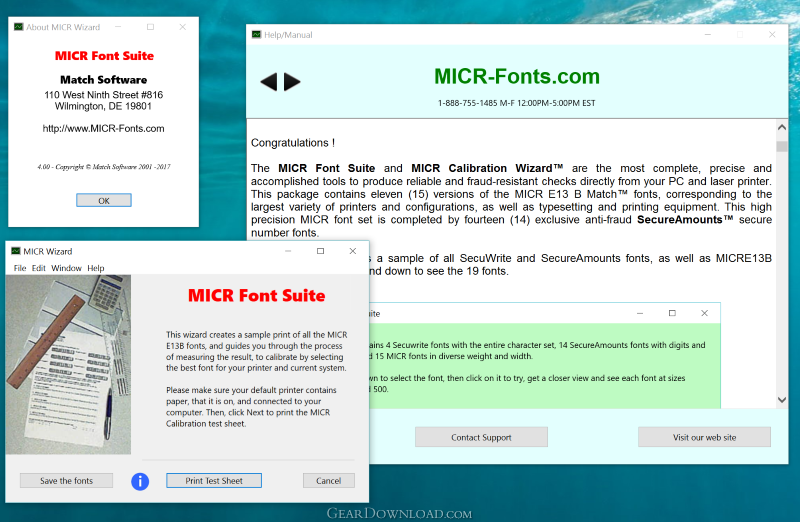Open the File menu in MICR Wizard
The width and height of the screenshot is (800, 522).
[20, 268]
